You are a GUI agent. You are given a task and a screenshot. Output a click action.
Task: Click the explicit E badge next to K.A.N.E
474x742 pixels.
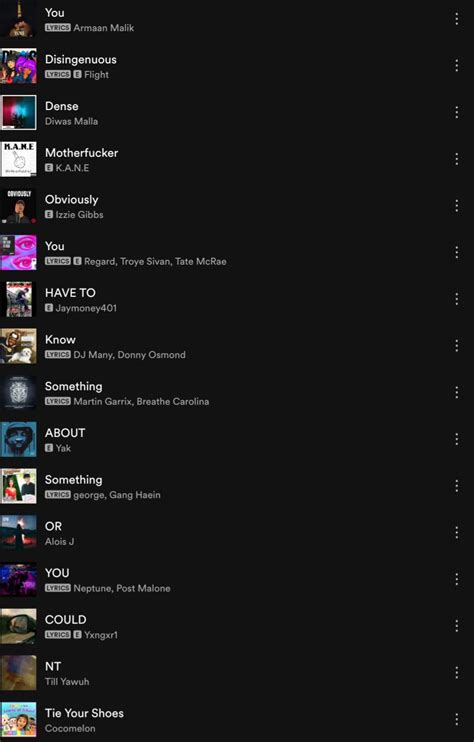coord(49,168)
